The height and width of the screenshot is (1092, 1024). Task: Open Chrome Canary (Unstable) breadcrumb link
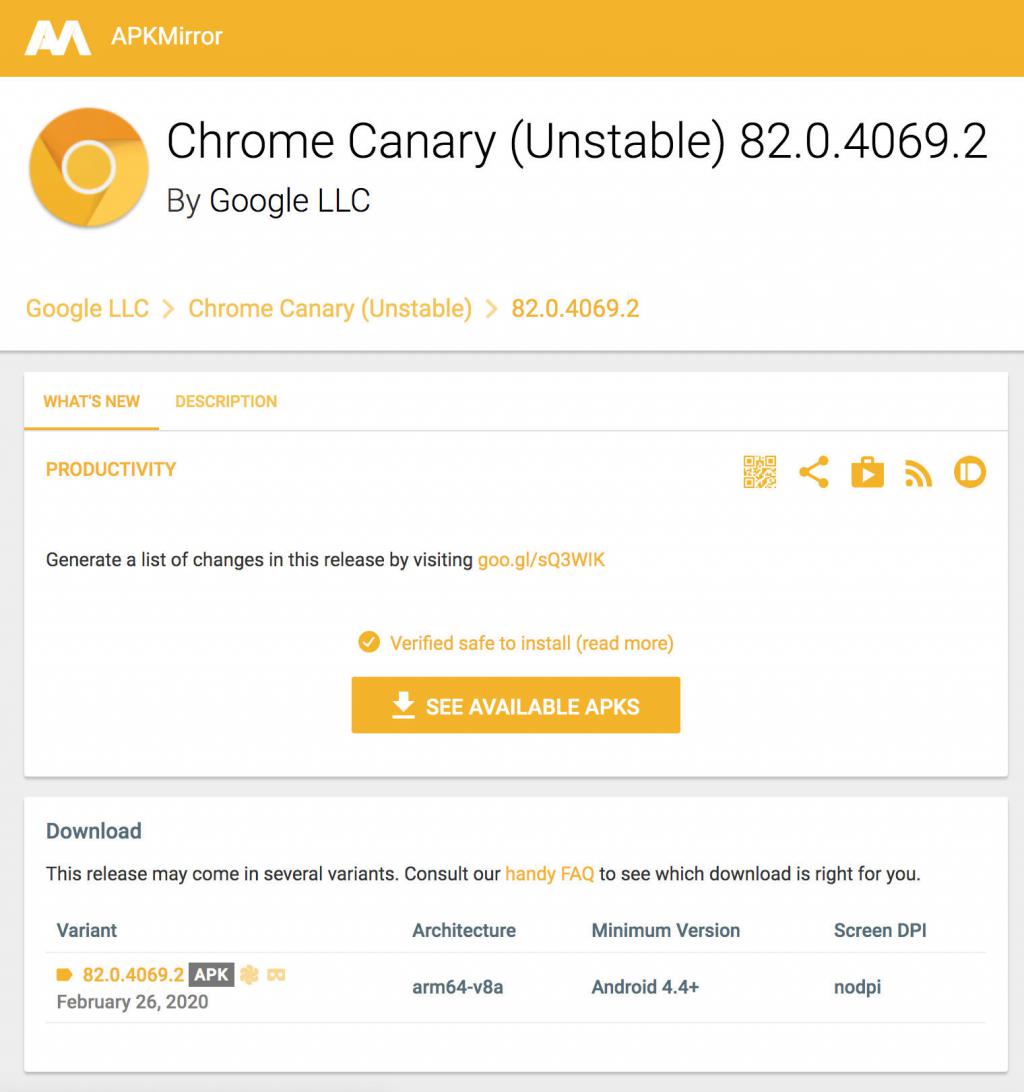click(x=330, y=308)
